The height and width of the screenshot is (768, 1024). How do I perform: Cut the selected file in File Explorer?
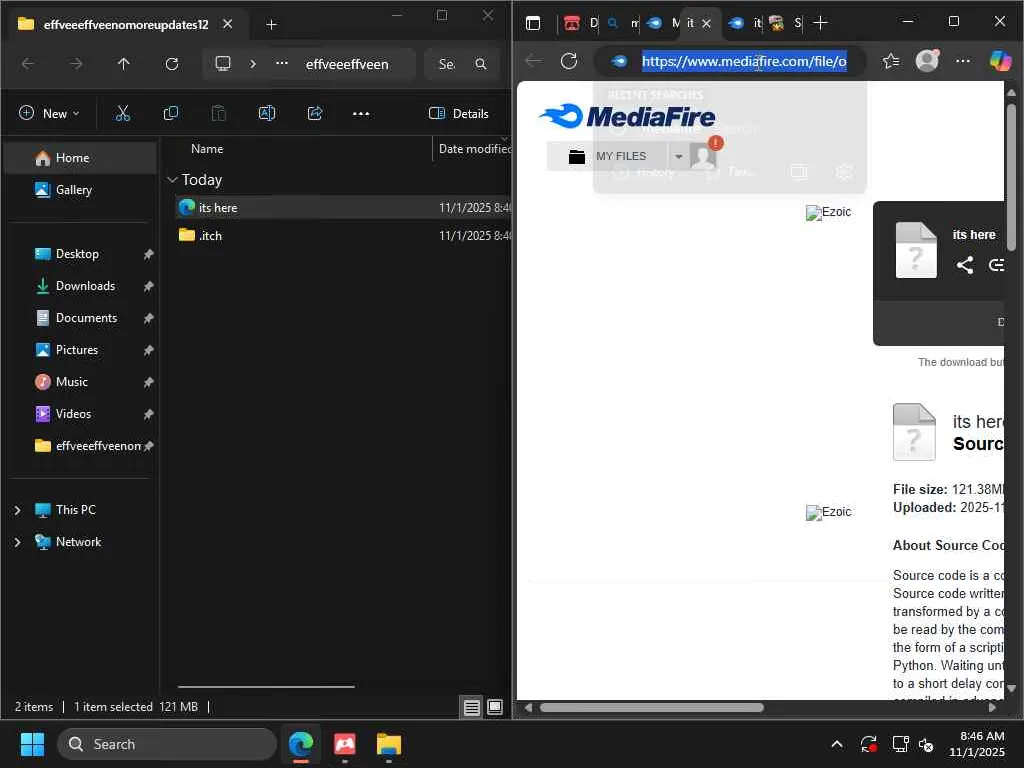122,114
